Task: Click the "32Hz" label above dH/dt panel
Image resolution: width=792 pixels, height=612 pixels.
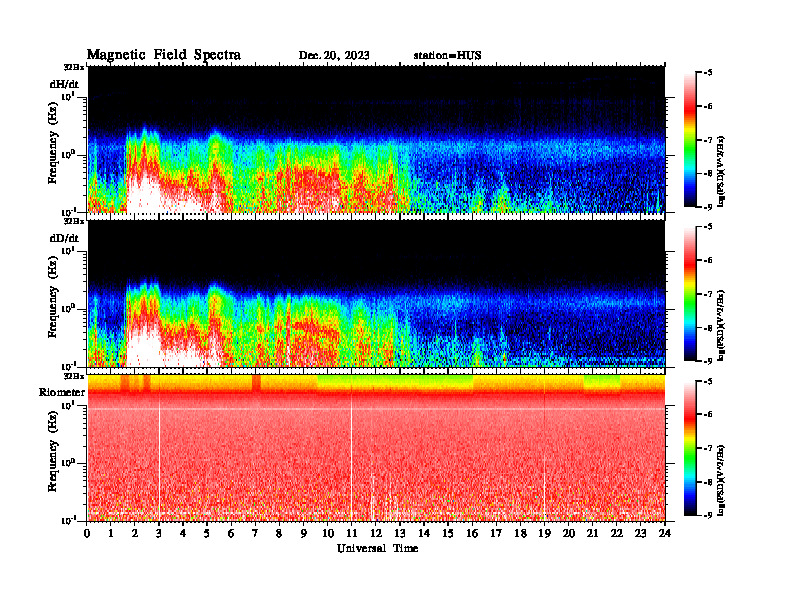Action: coord(74,67)
